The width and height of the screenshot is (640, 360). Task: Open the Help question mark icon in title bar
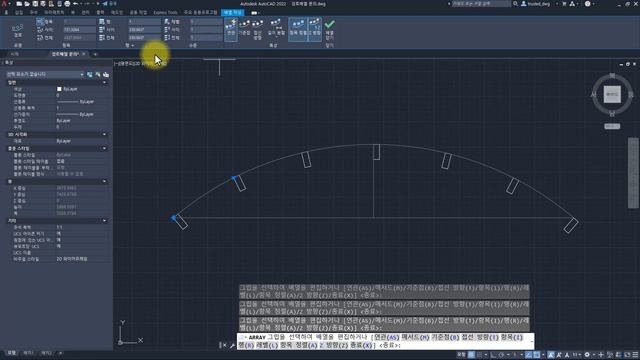coord(587,4)
